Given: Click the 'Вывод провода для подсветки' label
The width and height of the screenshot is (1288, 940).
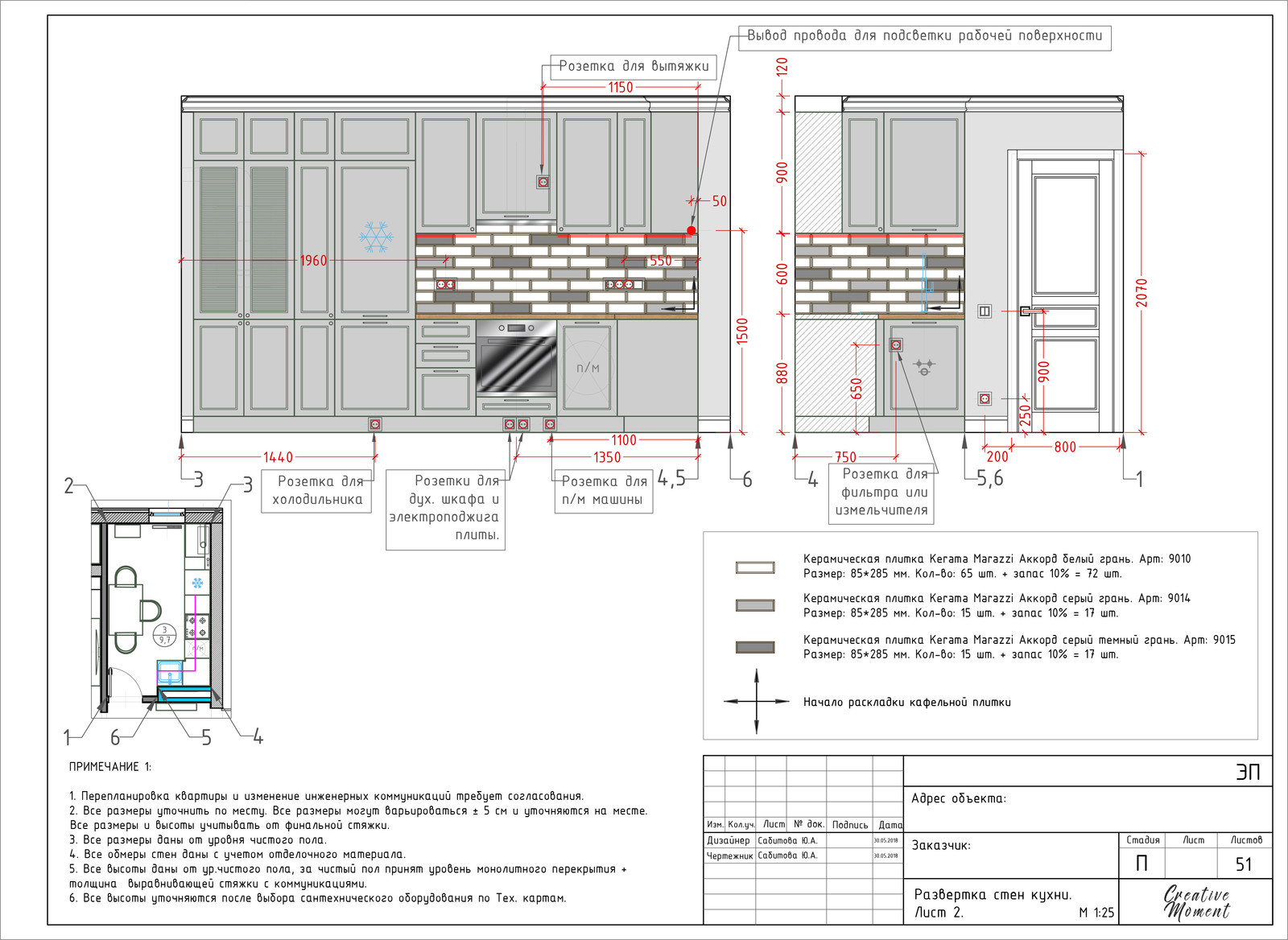Looking at the screenshot, I should [924, 36].
